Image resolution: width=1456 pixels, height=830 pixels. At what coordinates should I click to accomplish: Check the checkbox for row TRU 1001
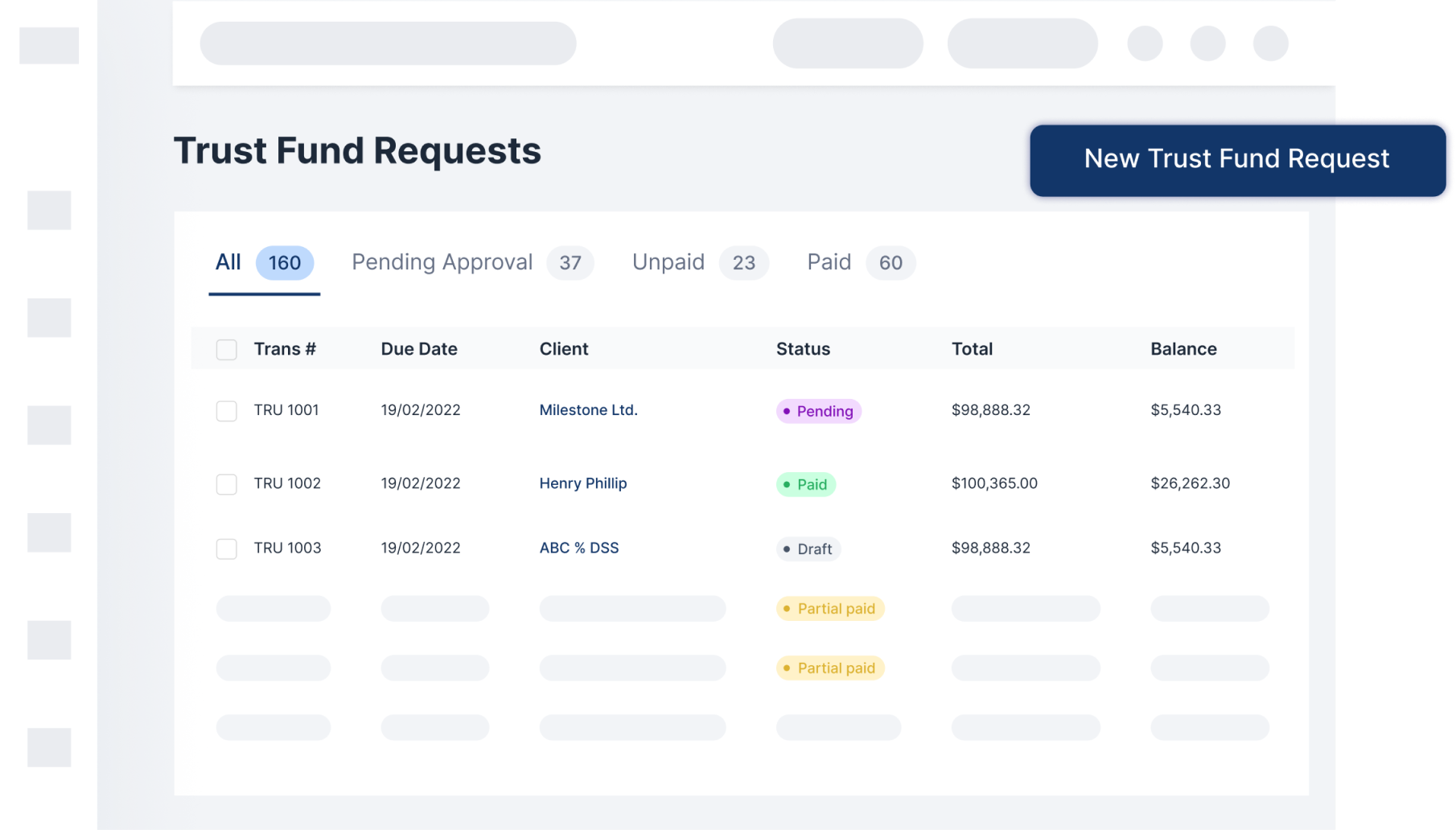(x=226, y=410)
